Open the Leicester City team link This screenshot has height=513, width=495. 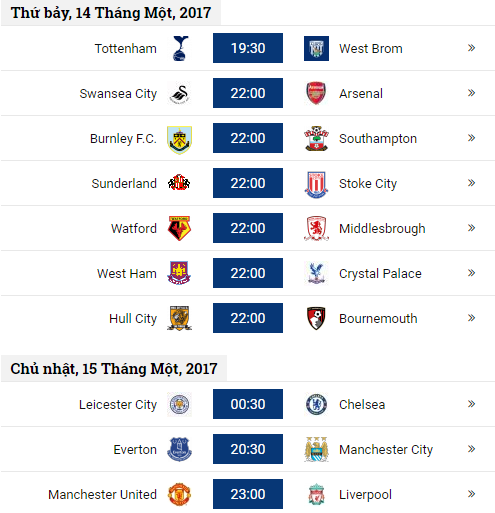pyautogui.click(x=118, y=405)
